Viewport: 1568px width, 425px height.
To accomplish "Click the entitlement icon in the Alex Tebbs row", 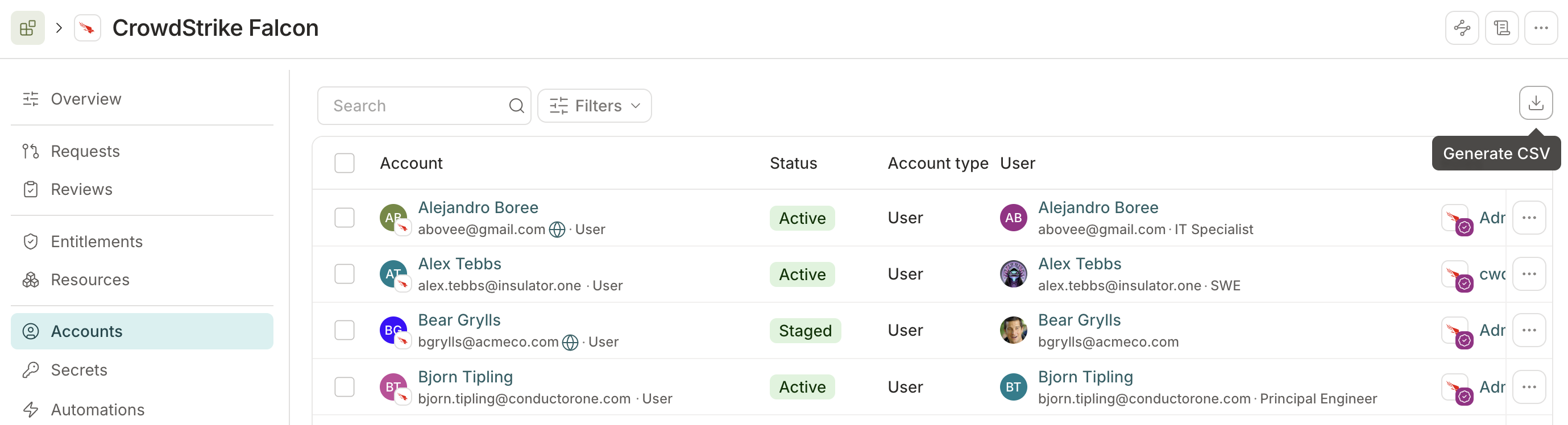I will click(x=1457, y=277).
